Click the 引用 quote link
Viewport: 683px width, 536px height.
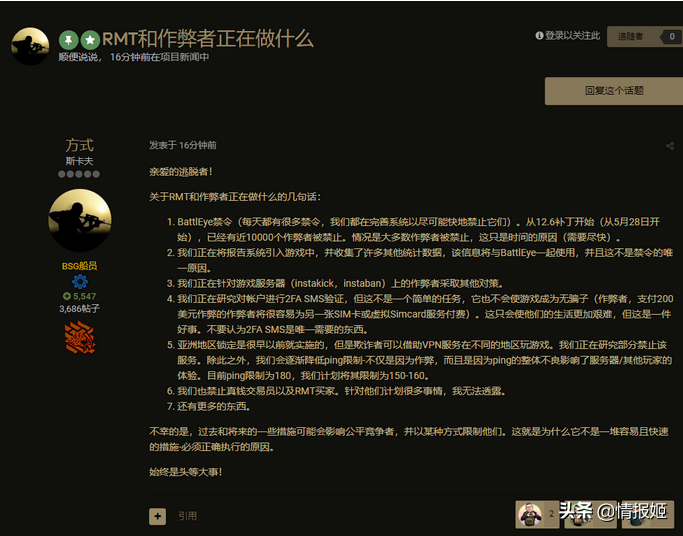click(x=187, y=516)
